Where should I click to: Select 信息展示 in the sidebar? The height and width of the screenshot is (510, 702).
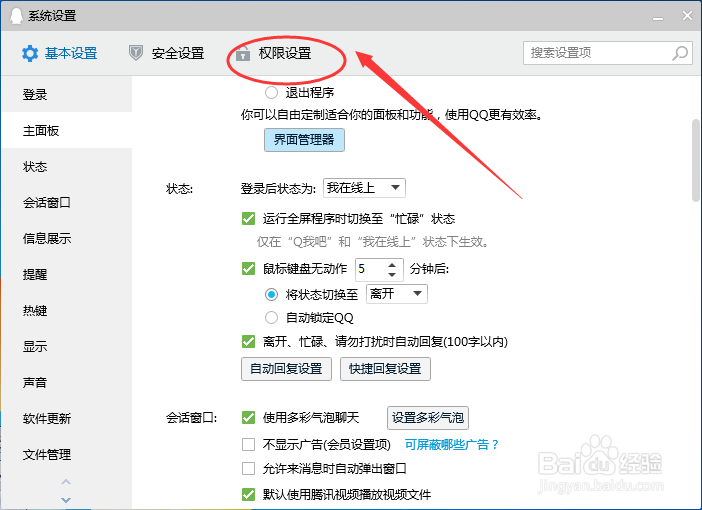(x=67, y=238)
